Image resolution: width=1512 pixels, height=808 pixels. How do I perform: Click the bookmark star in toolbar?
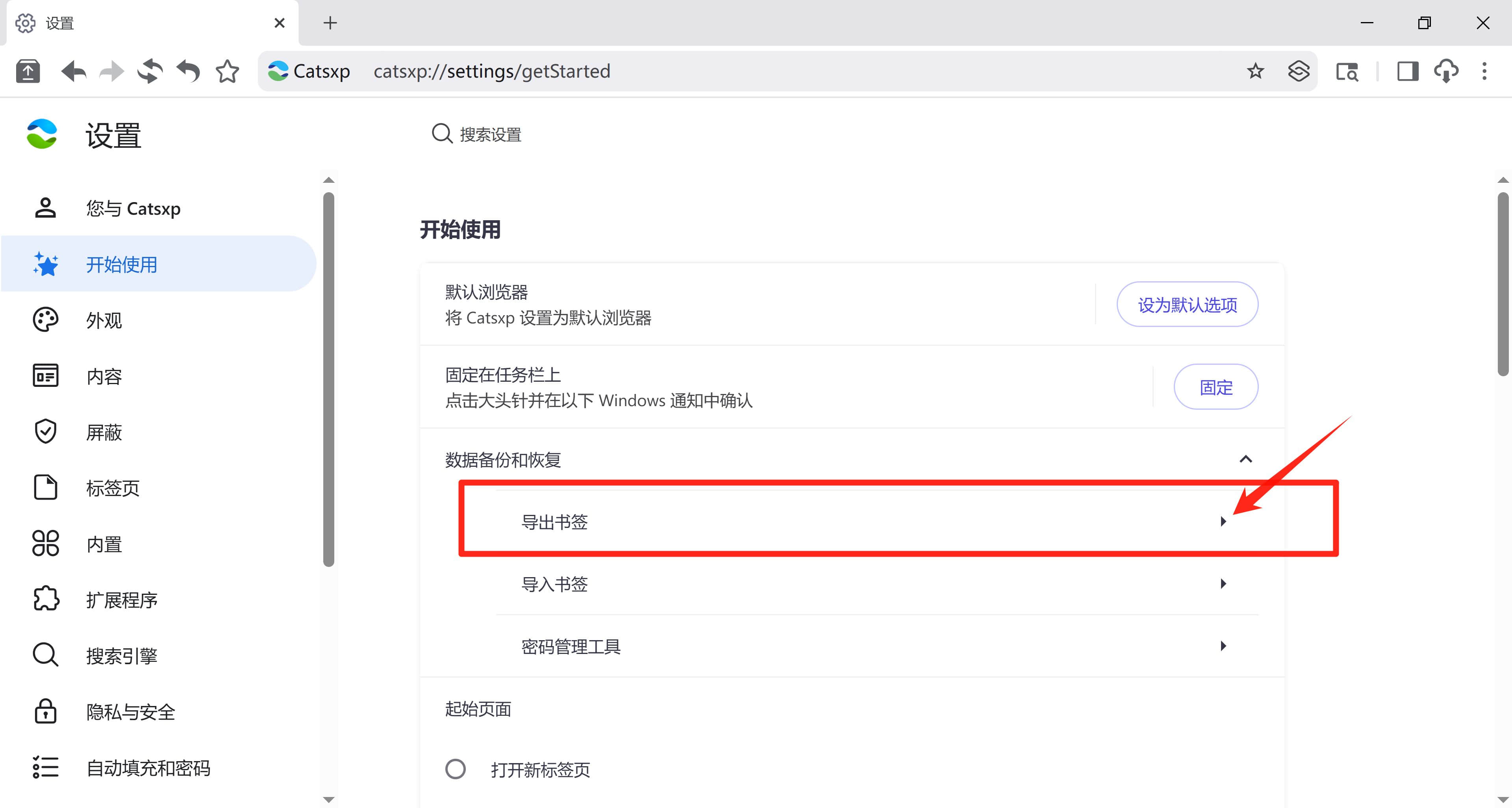pos(227,72)
